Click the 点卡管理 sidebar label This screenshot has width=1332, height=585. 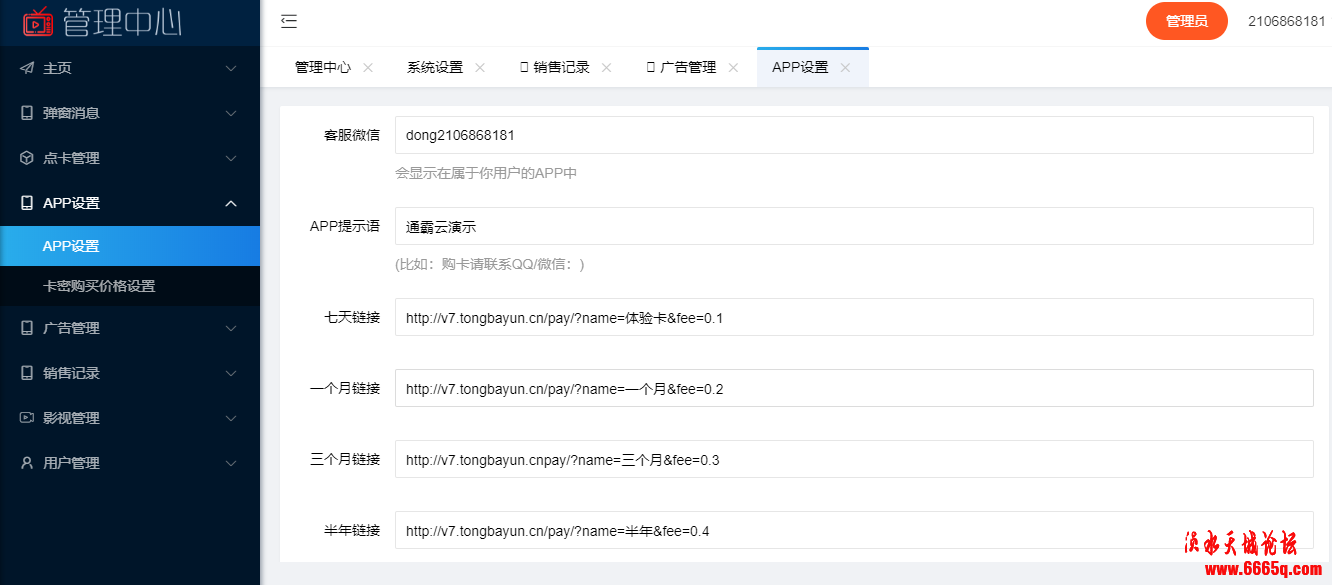71,158
